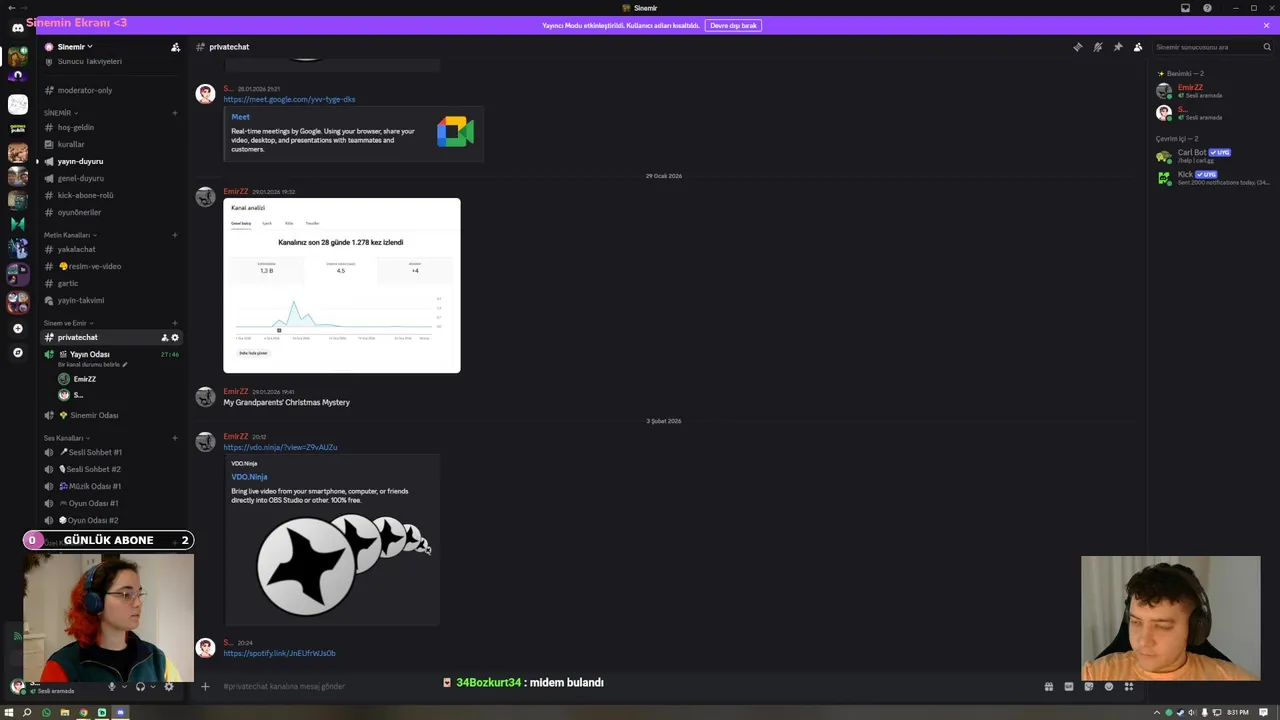This screenshot has height=720, width=1280.
Task: Open Carl Bot profile in member list
Action: (1212, 156)
